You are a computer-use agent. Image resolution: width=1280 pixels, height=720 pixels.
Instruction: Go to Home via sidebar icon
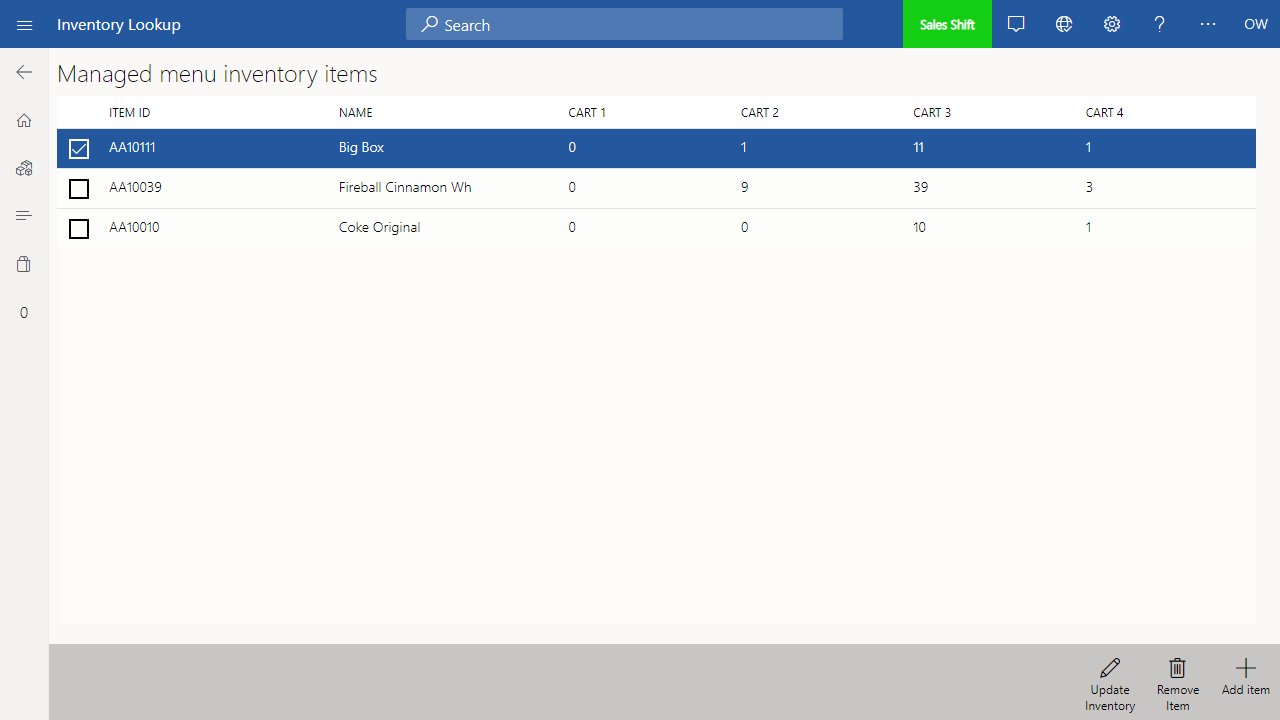tap(24, 120)
